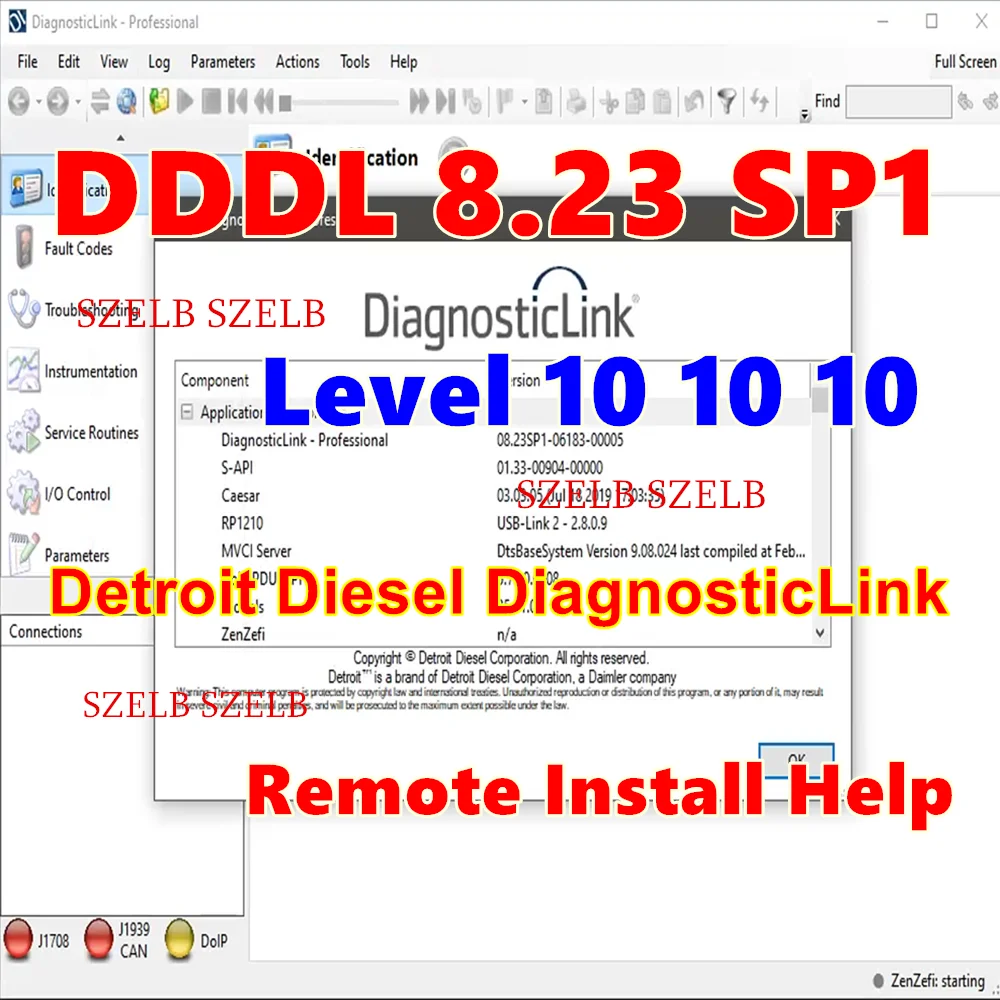Click the log Stop button
Image resolution: width=1000 pixels, height=1000 pixels.
pyautogui.click(x=211, y=101)
